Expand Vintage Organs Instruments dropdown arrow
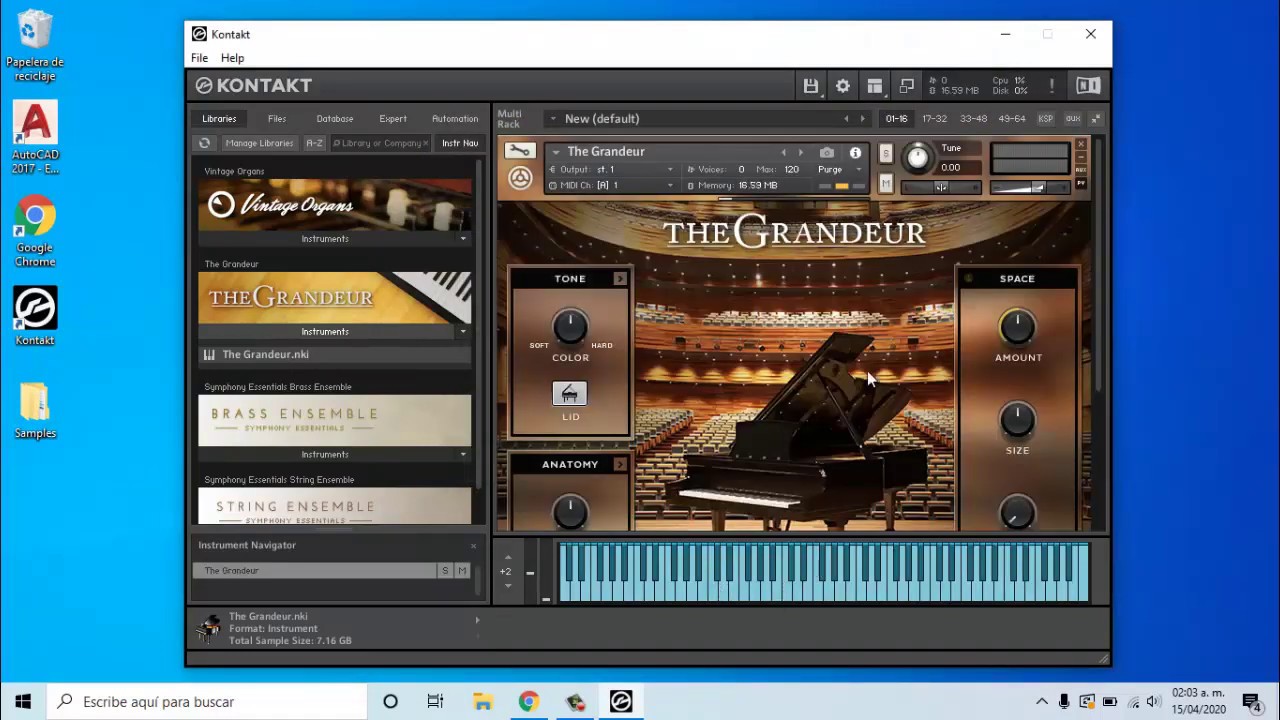This screenshot has height=720, width=1280. pyautogui.click(x=463, y=239)
